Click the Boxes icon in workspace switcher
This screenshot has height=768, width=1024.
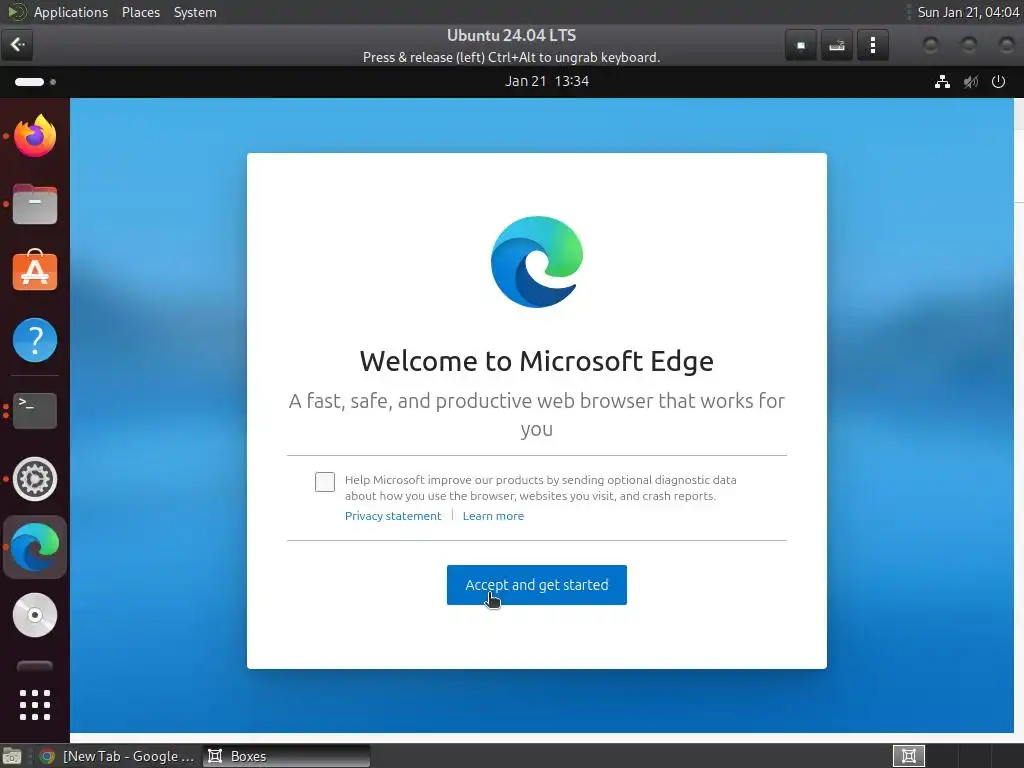click(x=908, y=756)
